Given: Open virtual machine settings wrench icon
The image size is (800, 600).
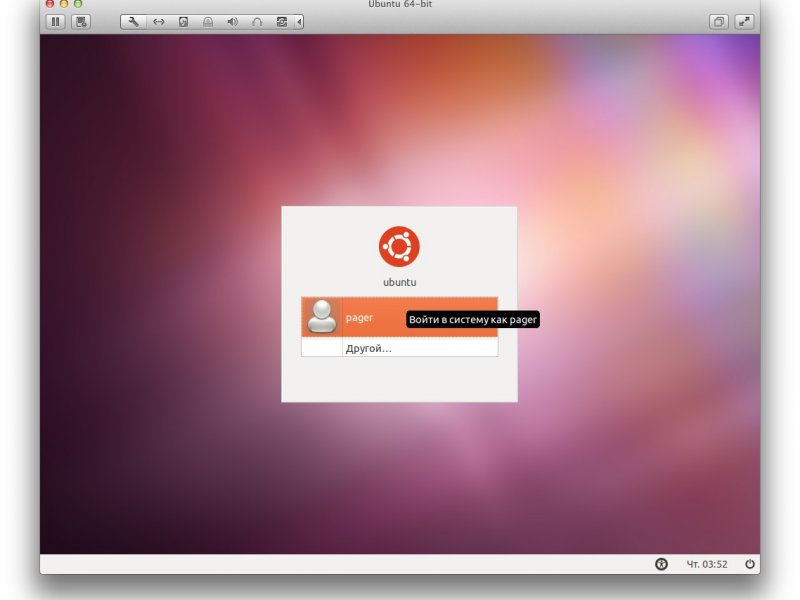Looking at the screenshot, I should (134, 22).
